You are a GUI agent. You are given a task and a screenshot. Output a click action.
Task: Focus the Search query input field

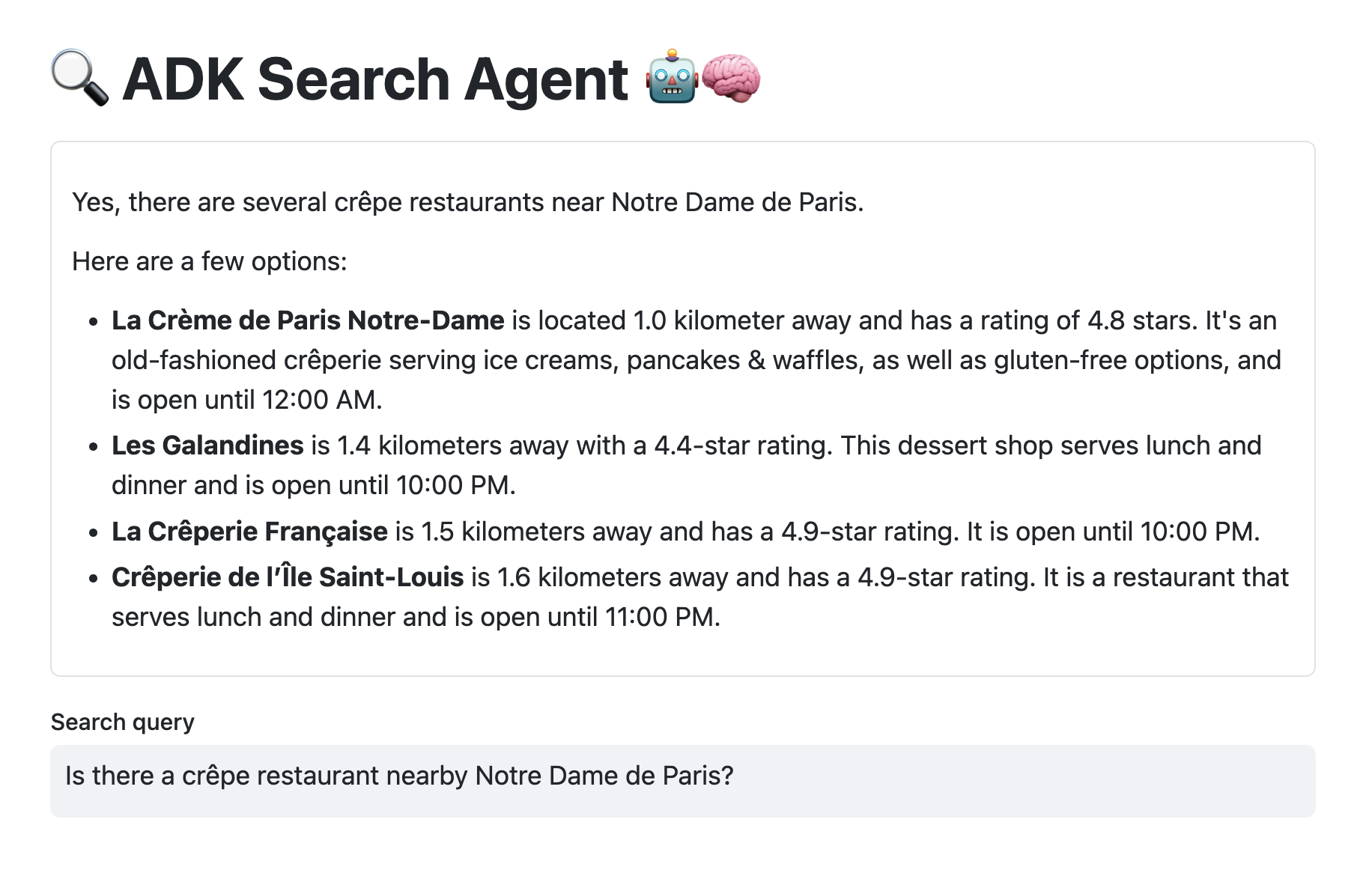tap(682, 780)
